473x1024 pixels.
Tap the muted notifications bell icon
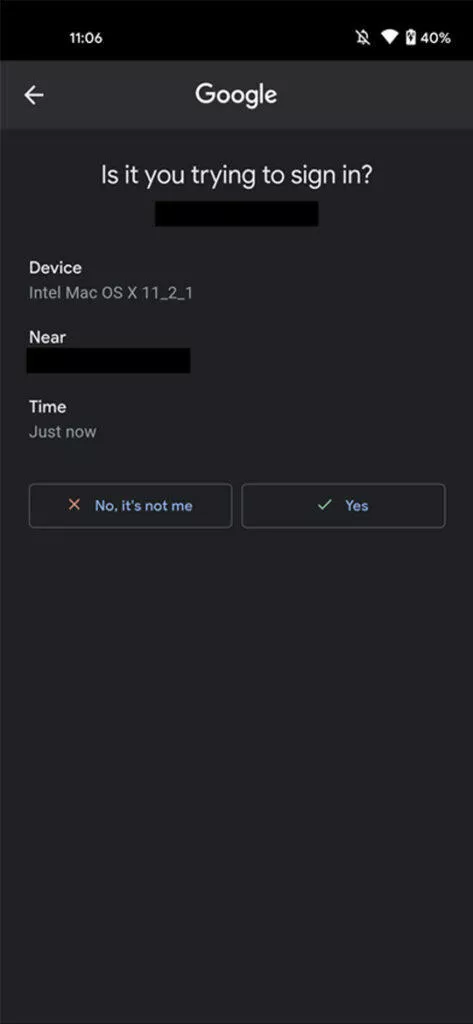[363, 38]
